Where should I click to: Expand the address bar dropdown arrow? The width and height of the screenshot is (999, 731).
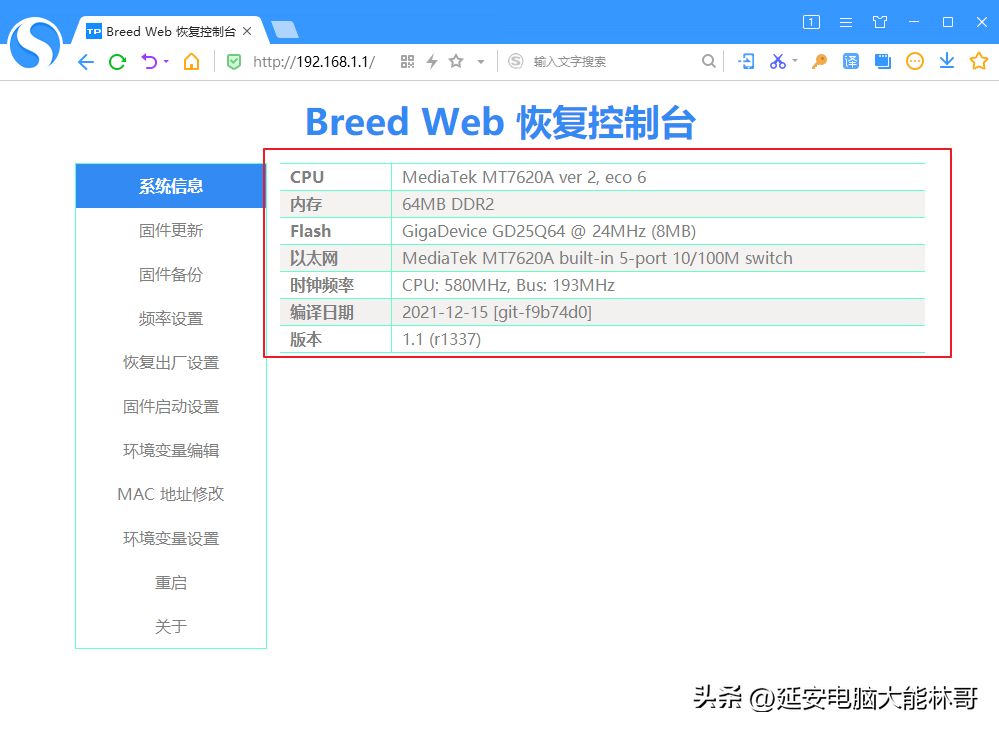481,62
